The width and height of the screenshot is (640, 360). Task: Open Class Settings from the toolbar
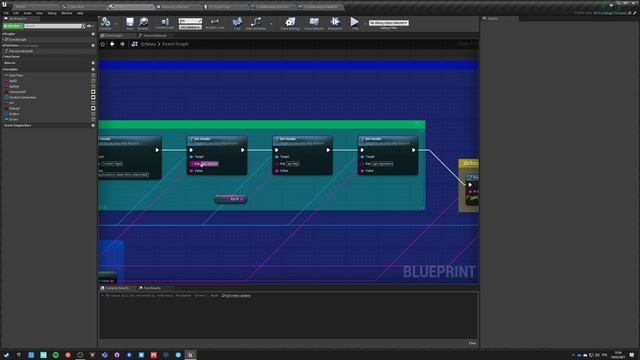[x=290, y=23]
